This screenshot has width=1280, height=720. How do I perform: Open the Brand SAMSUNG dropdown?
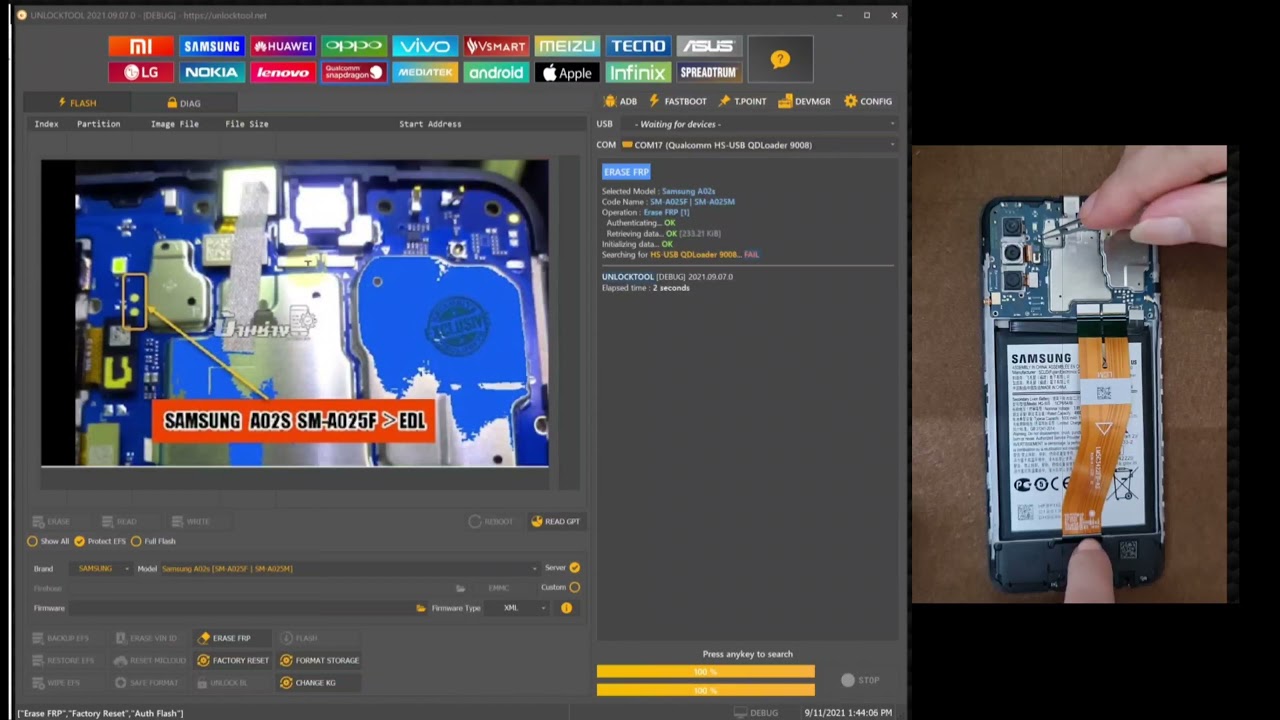[103, 568]
